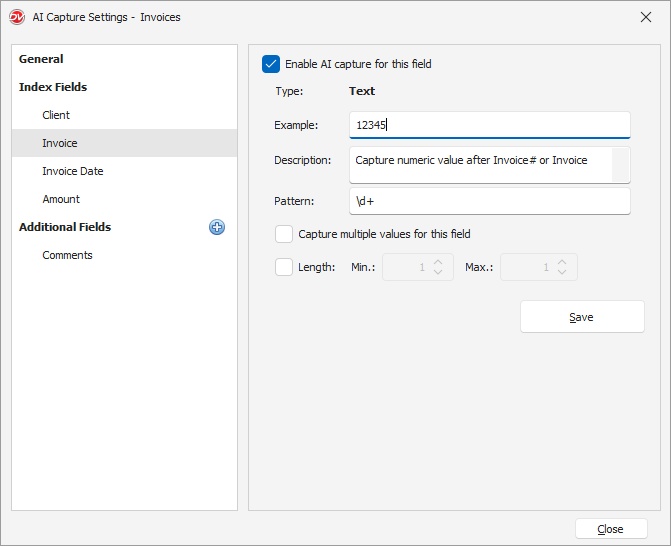This screenshot has width=671, height=546.
Task: Click the add Additional Fields plus icon
Action: [217, 227]
